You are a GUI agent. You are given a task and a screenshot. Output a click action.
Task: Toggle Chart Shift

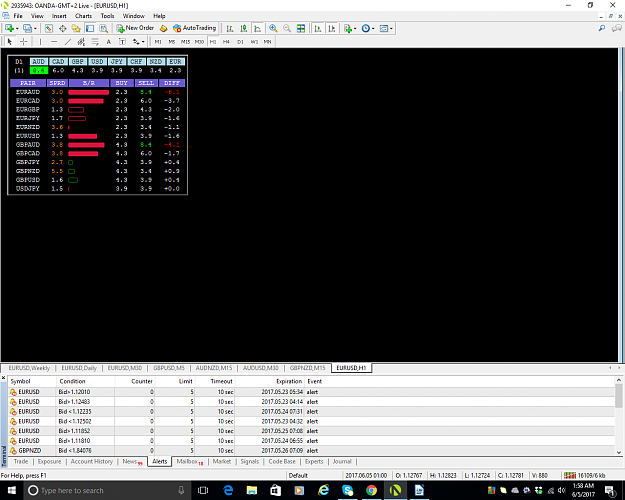pyautogui.click(x=332, y=28)
